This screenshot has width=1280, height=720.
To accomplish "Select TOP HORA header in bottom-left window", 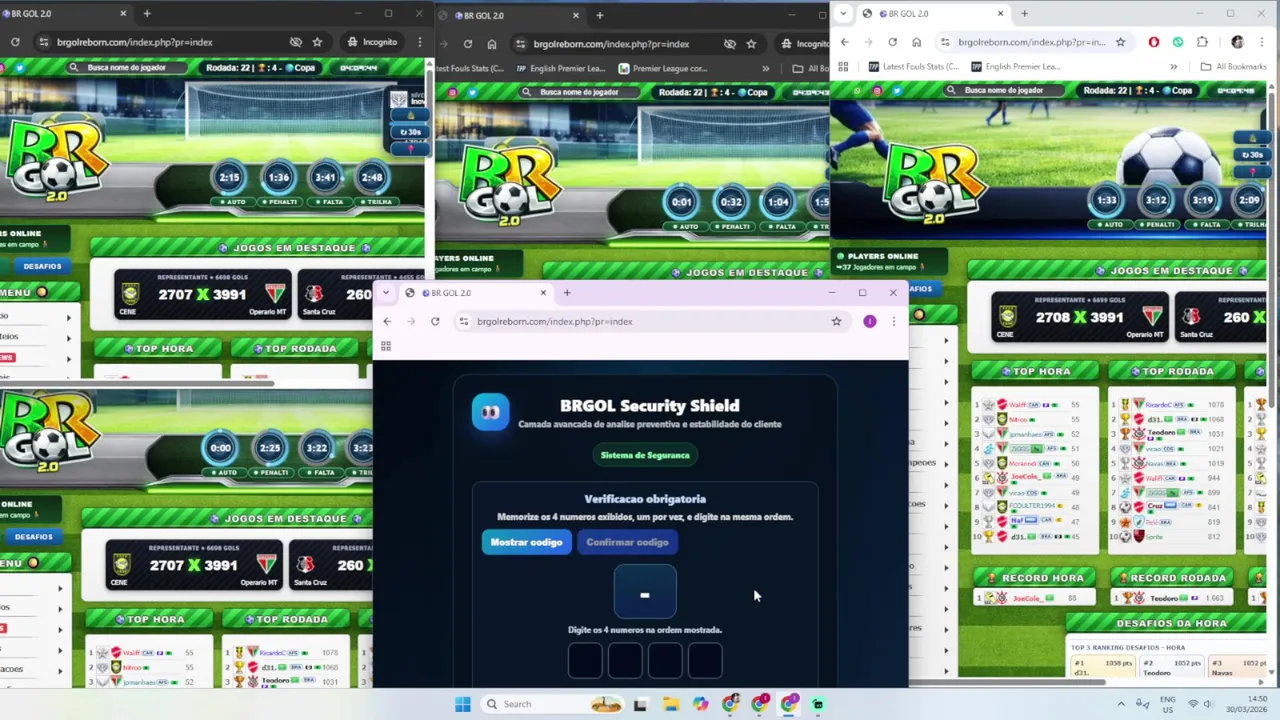I will pos(149,619).
